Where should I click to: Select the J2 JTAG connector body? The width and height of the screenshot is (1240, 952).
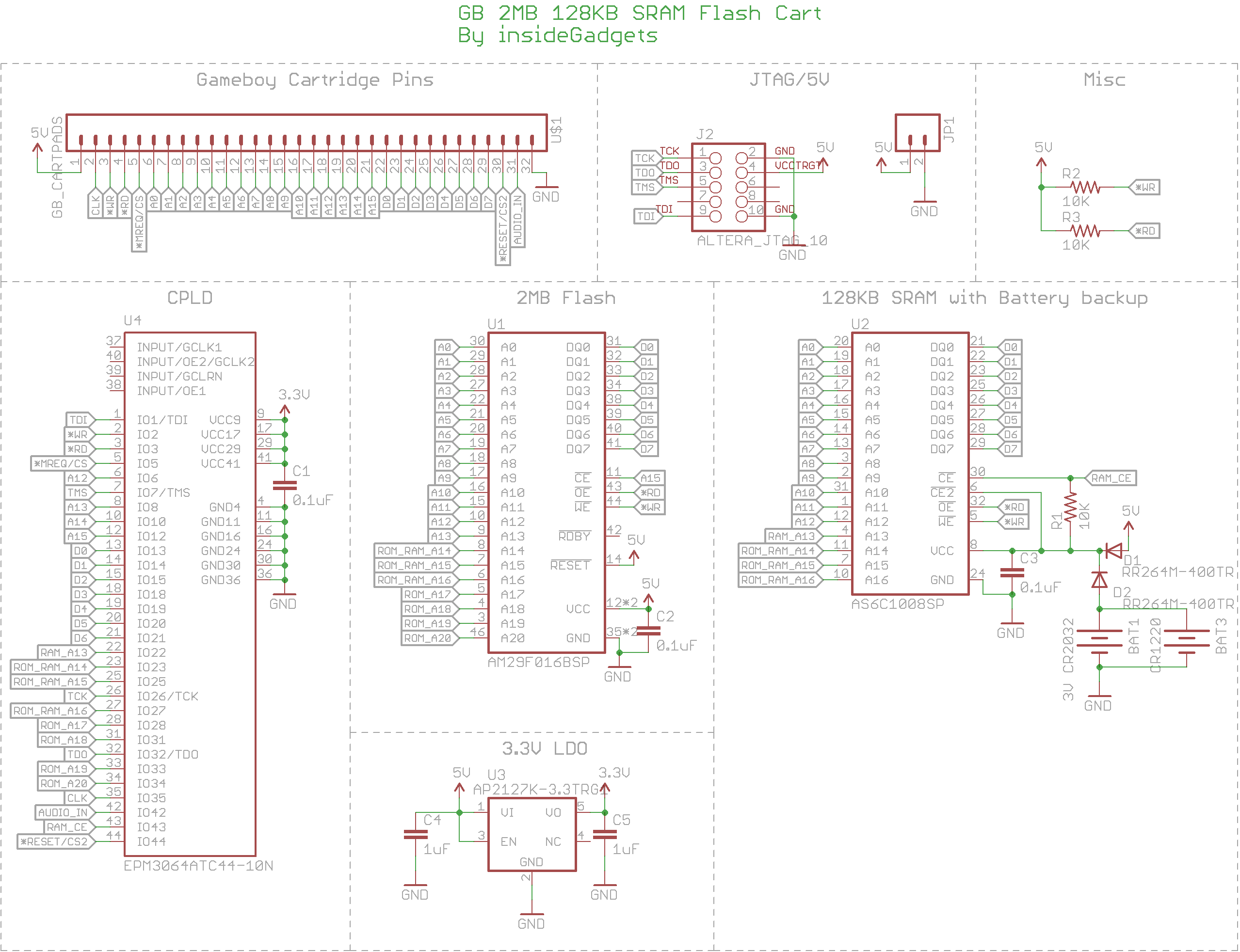coord(728,187)
